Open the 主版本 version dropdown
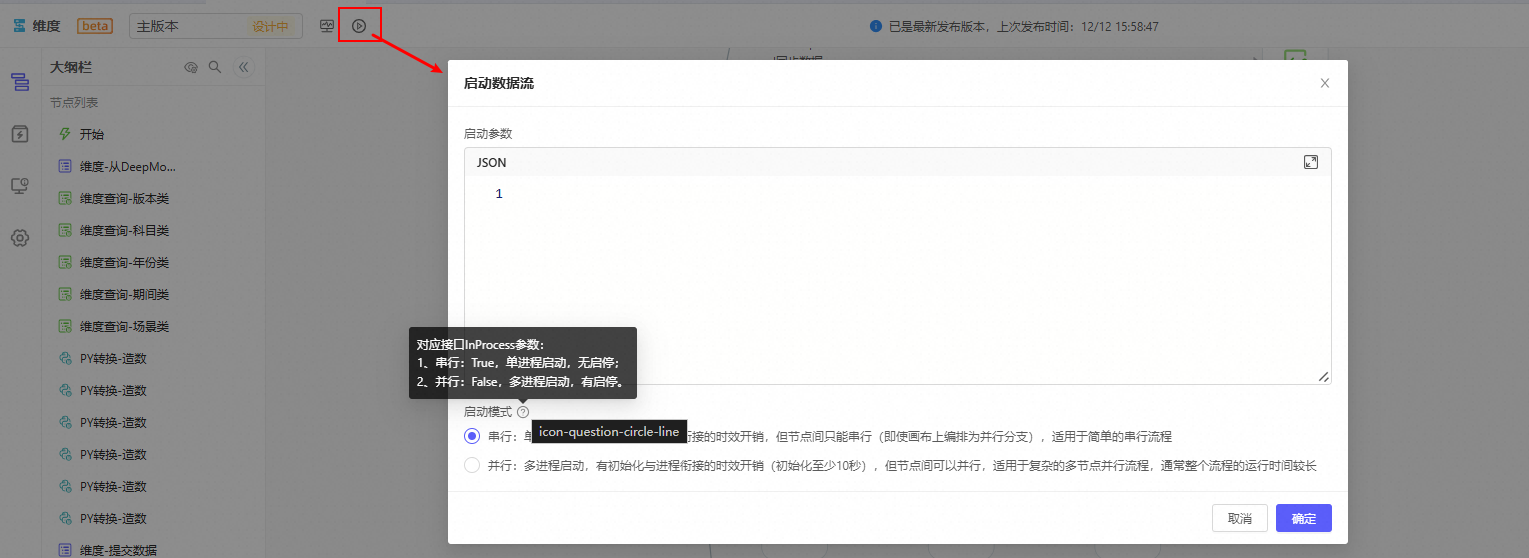1529x558 pixels. [215, 26]
